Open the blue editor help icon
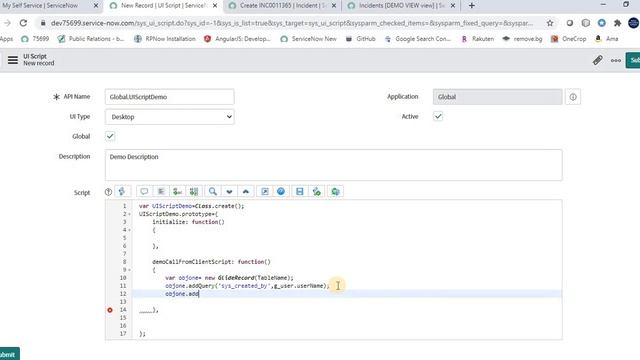The height and width of the screenshot is (360, 640). (281, 191)
